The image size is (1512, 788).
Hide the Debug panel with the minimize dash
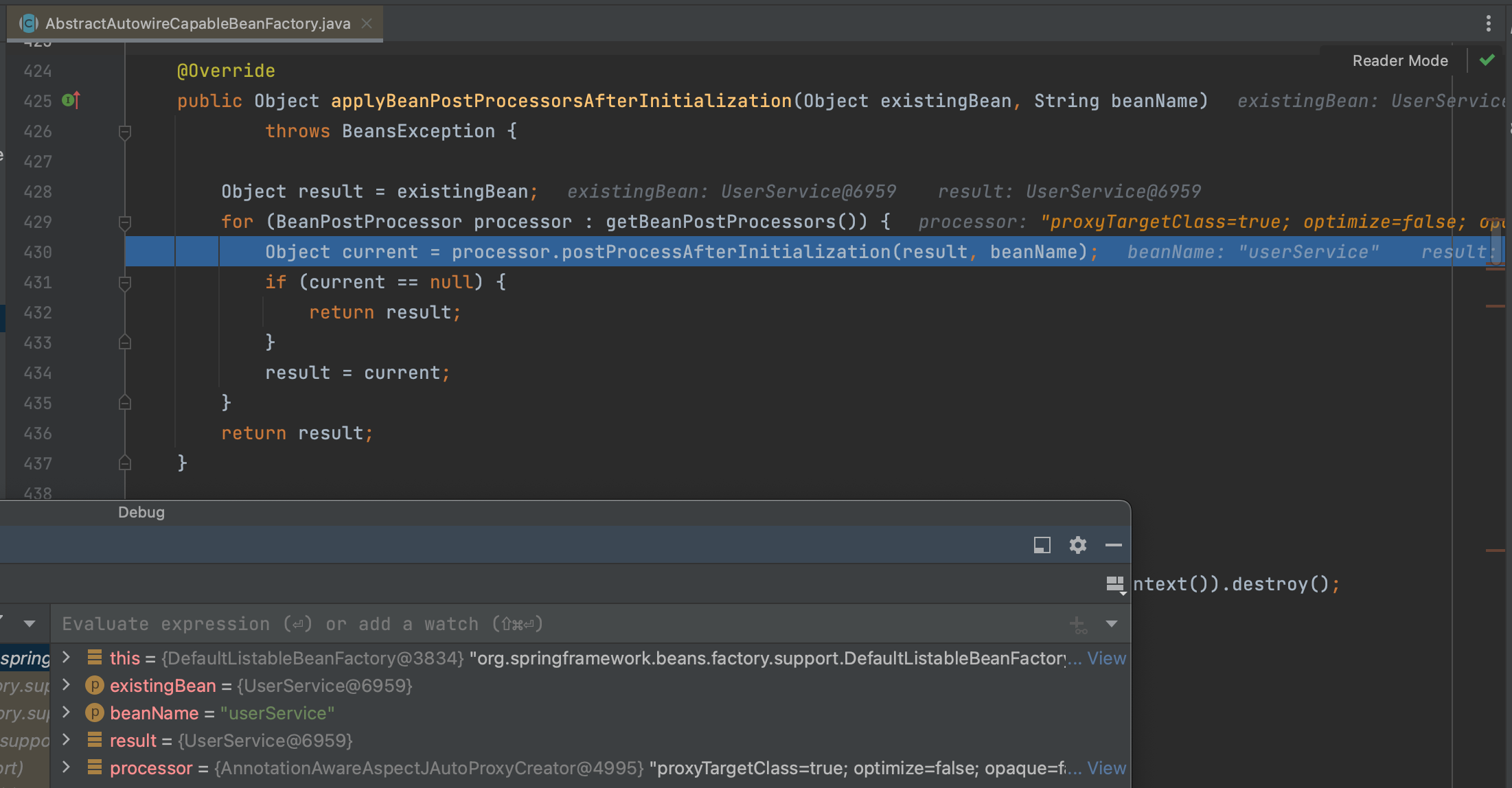[x=1113, y=545]
